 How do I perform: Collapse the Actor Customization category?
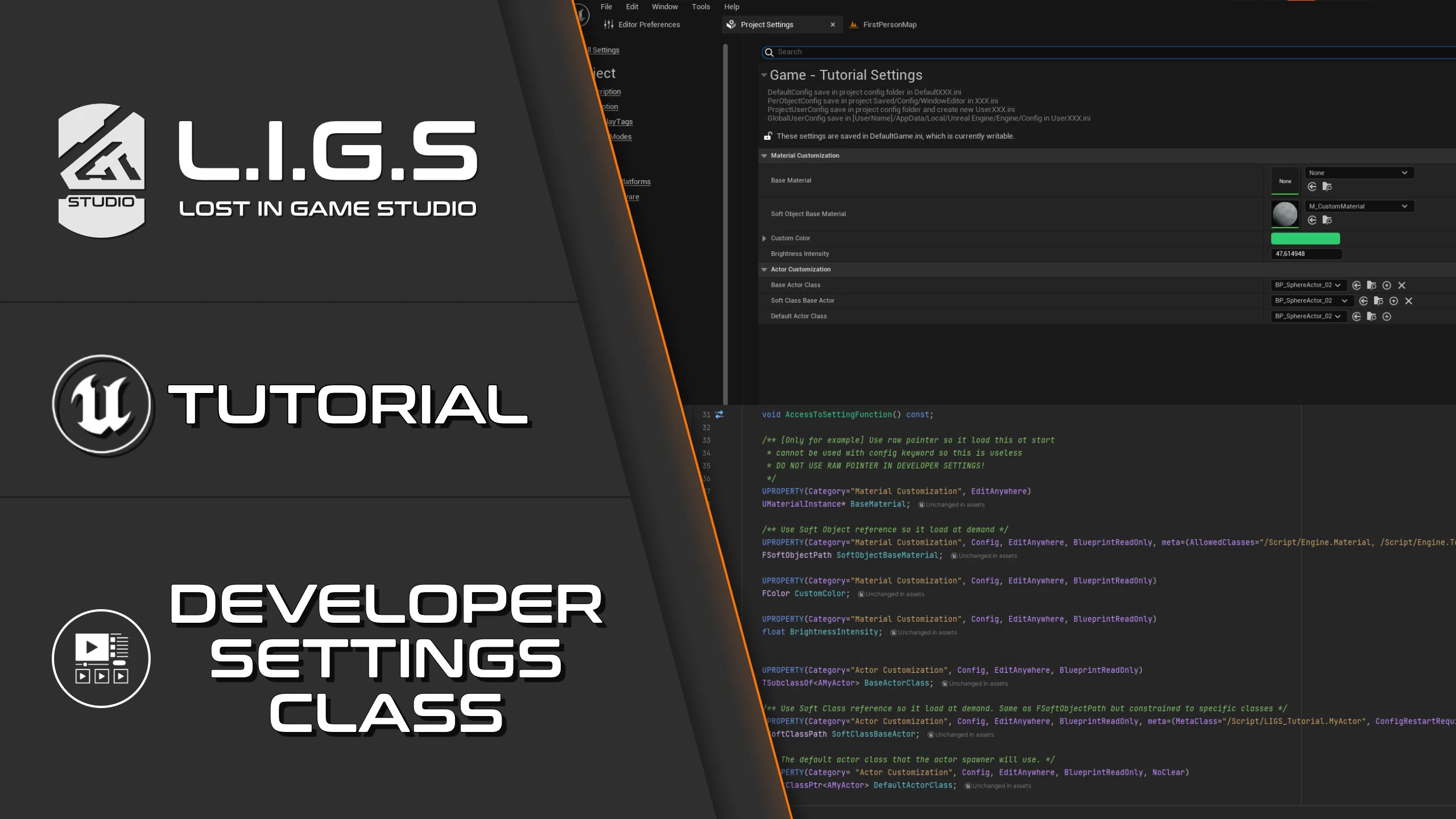(x=764, y=270)
